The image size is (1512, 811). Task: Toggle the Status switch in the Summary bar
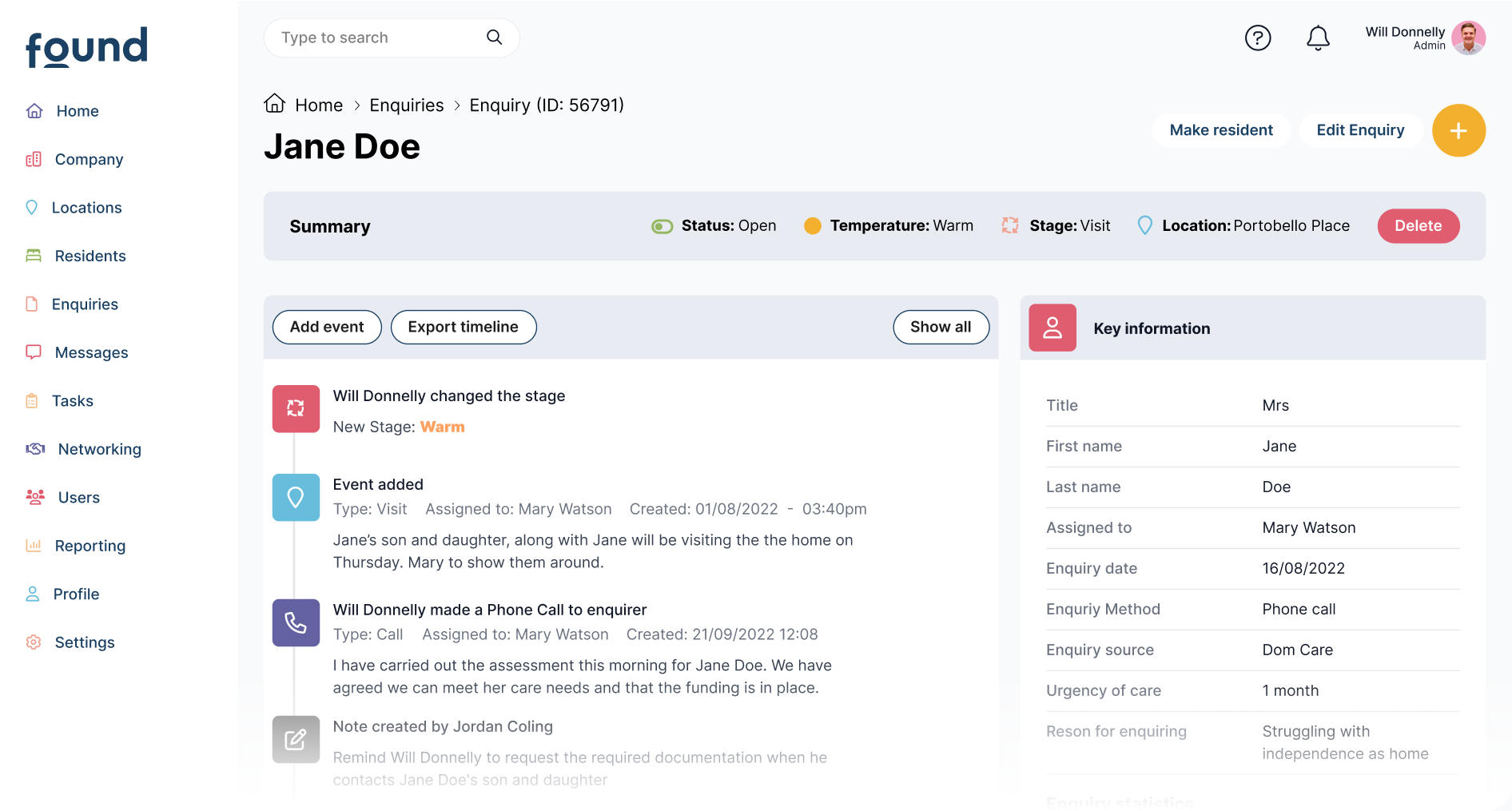(x=662, y=225)
